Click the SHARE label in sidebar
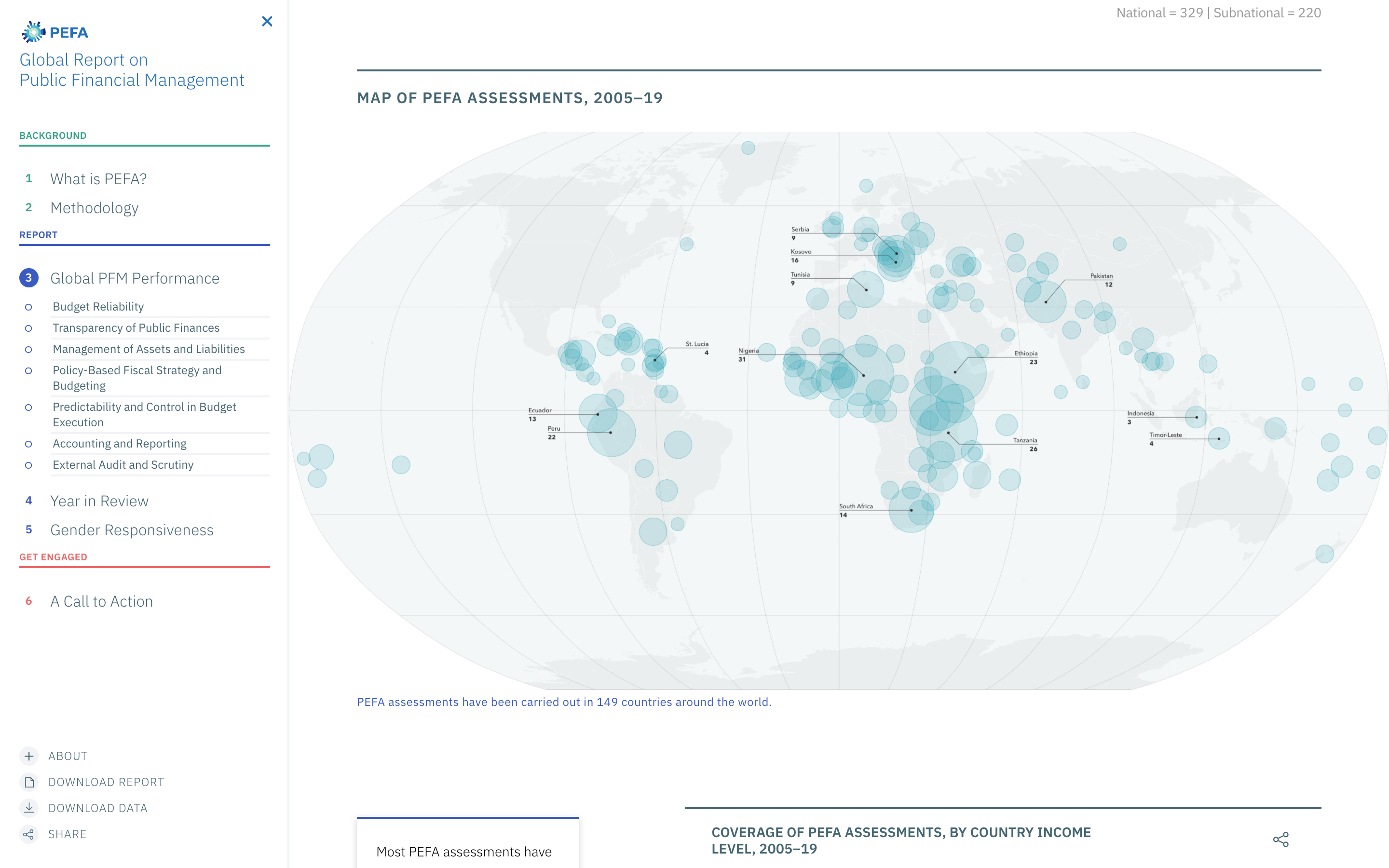The height and width of the screenshot is (868, 1389). tap(67, 834)
